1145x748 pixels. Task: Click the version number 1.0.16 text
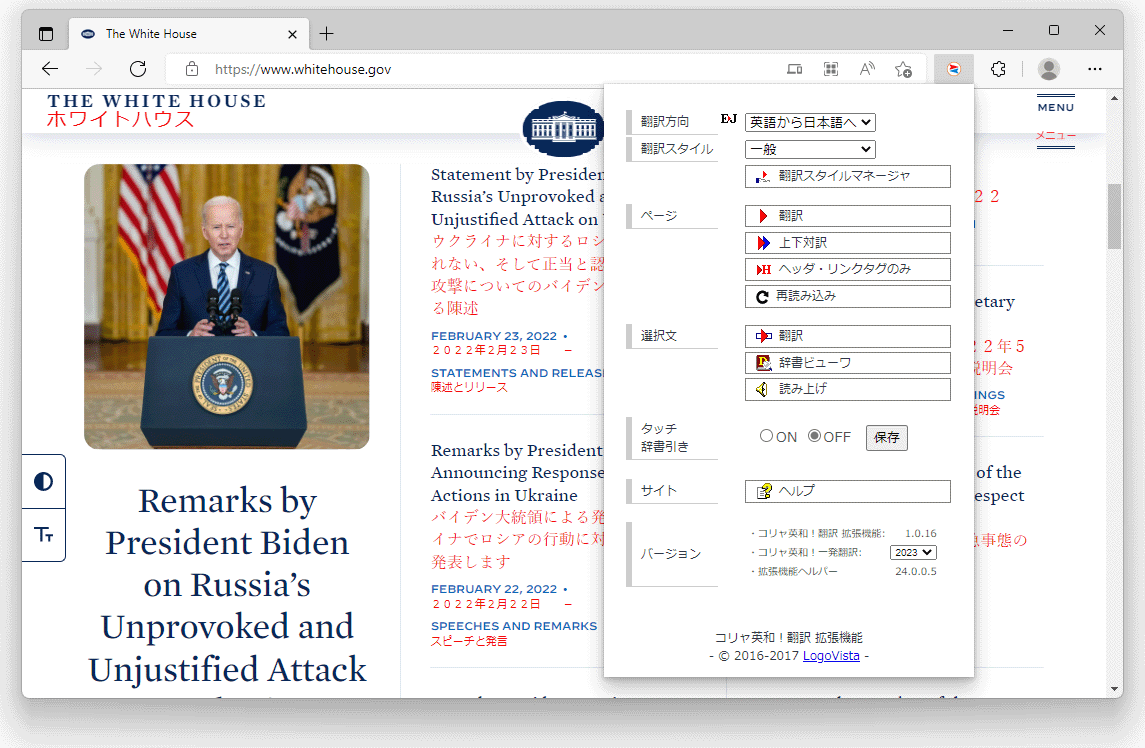(x=920, y=533)
